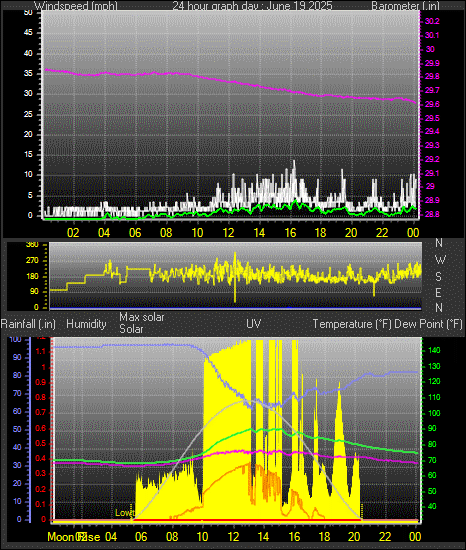Click the 270 wind direction axis value
466x550 pixels.
pyautogui.click(x=32, y=261)
